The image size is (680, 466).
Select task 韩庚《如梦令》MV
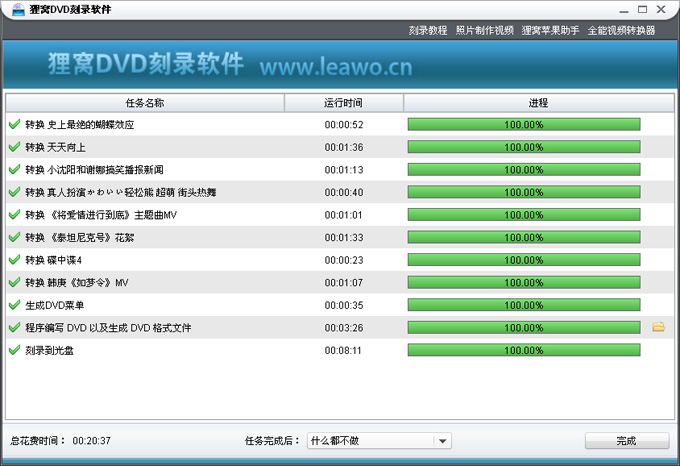77,283
